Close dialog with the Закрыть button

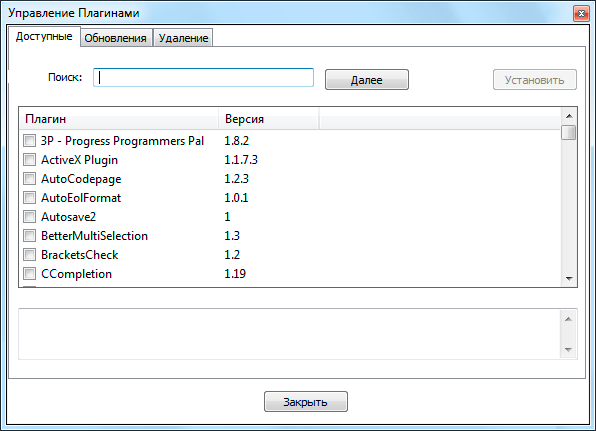[x=306, y=402]
